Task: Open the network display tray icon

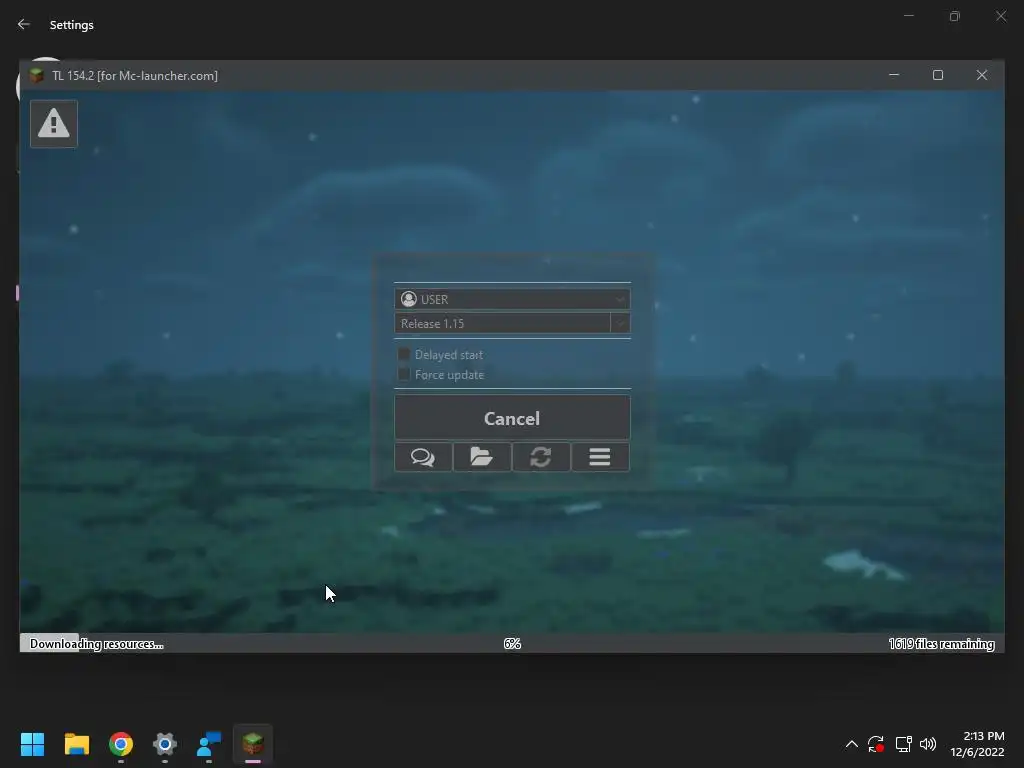Action: tap(903, 744)
